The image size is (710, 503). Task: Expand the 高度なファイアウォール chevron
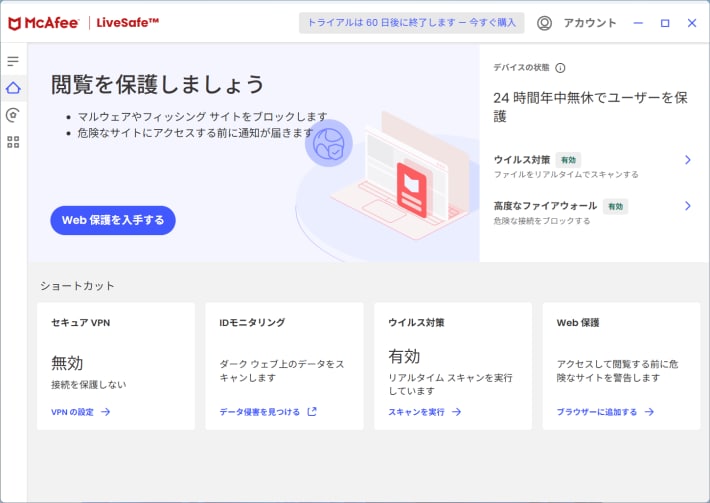[688, 206]
